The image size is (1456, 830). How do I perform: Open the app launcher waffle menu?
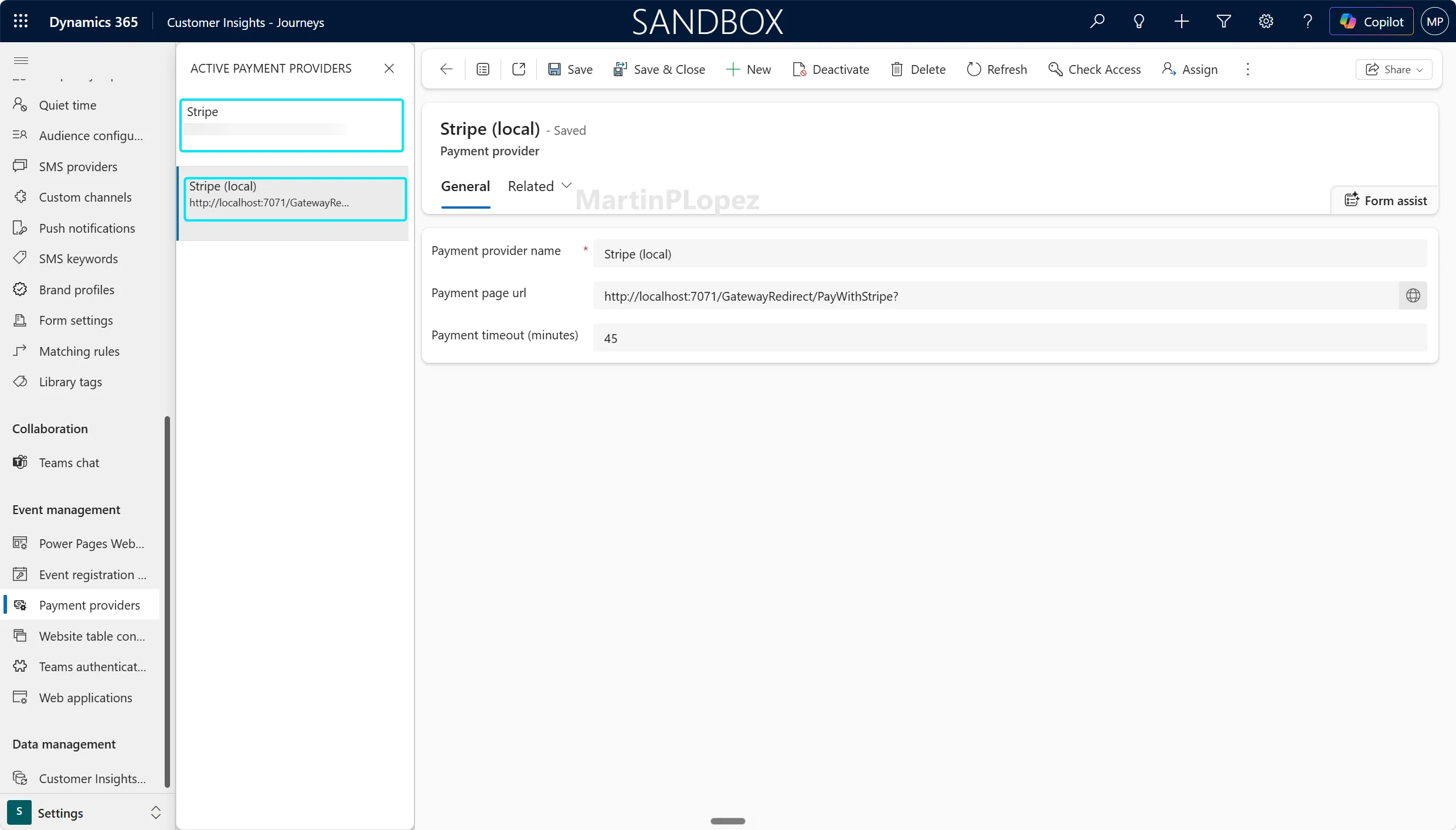[x=21, y=22]
